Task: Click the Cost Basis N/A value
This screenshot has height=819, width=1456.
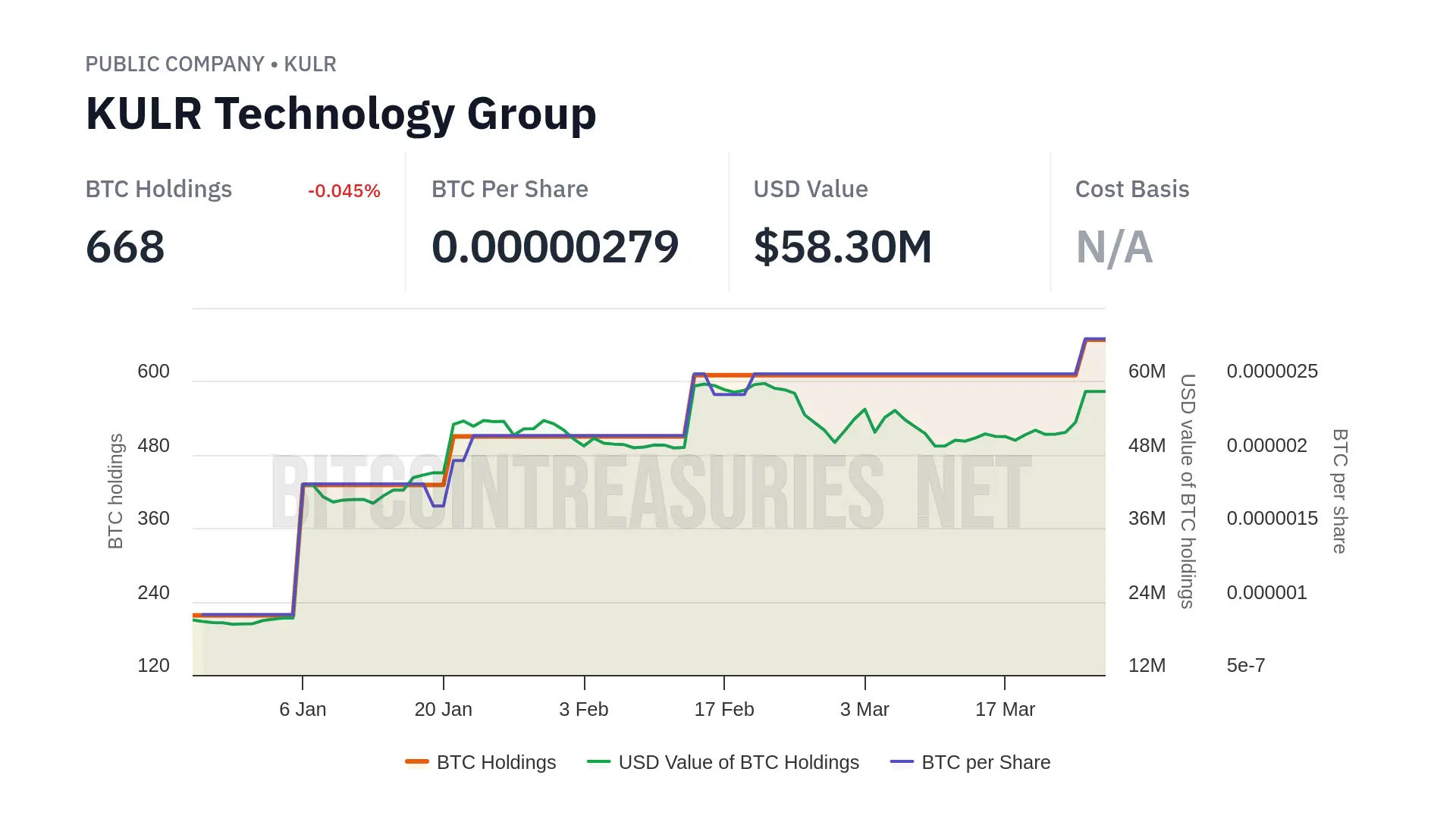Action: 1114,247
